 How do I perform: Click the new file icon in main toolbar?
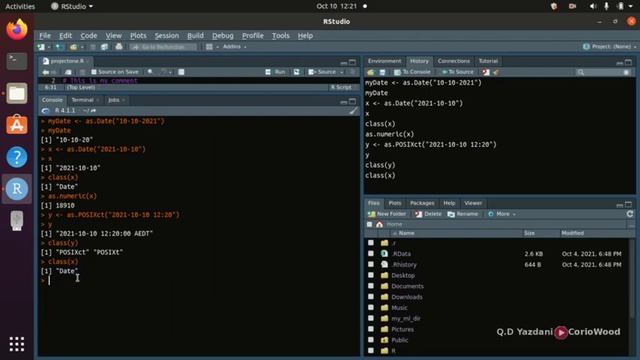pyautogui.click(x=41, y=47)
